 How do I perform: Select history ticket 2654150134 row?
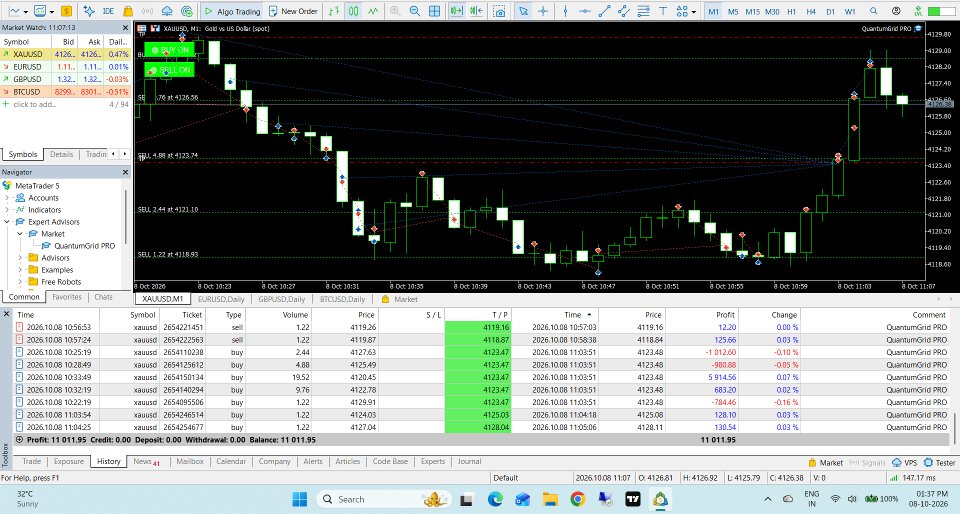(481, 377)
